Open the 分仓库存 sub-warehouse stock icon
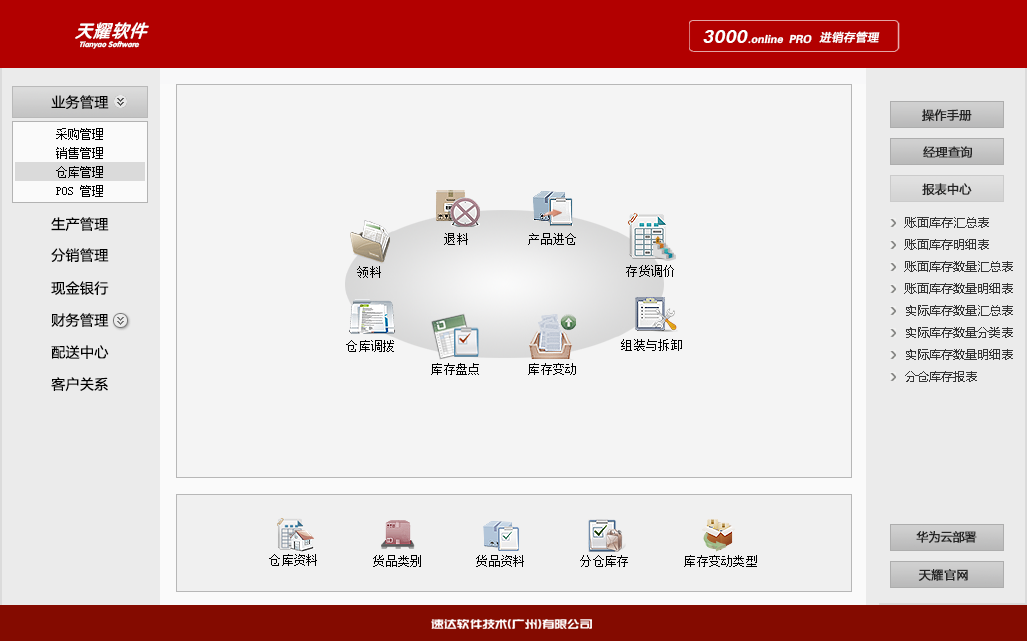The image size is (1027, 641). coord(604,536)
